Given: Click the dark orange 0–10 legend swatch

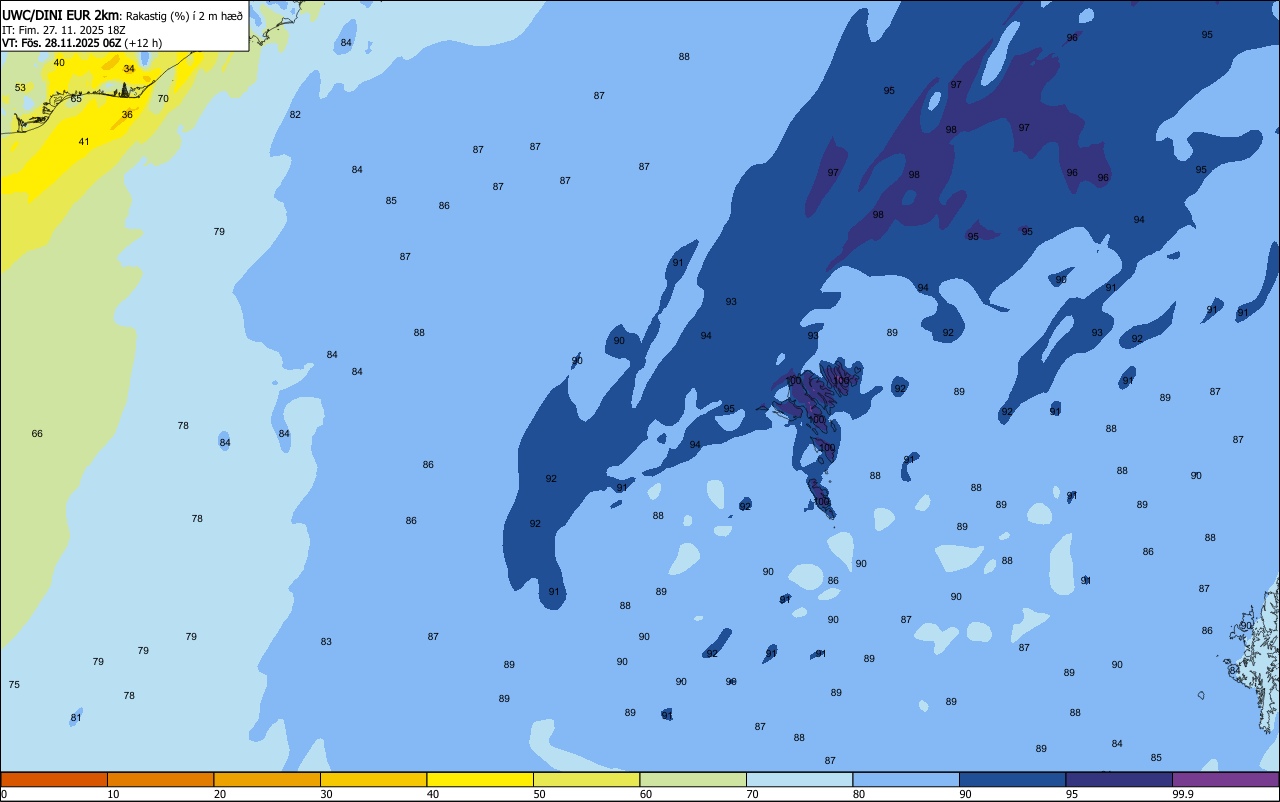Looking at the screenshot, I should pos(54,779).
